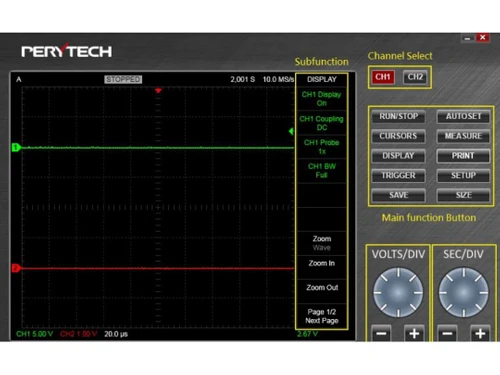This screenshot has width=500, height=375.
Task: Toggle CH1 Display On setting
Action: [x=321, y=99]
